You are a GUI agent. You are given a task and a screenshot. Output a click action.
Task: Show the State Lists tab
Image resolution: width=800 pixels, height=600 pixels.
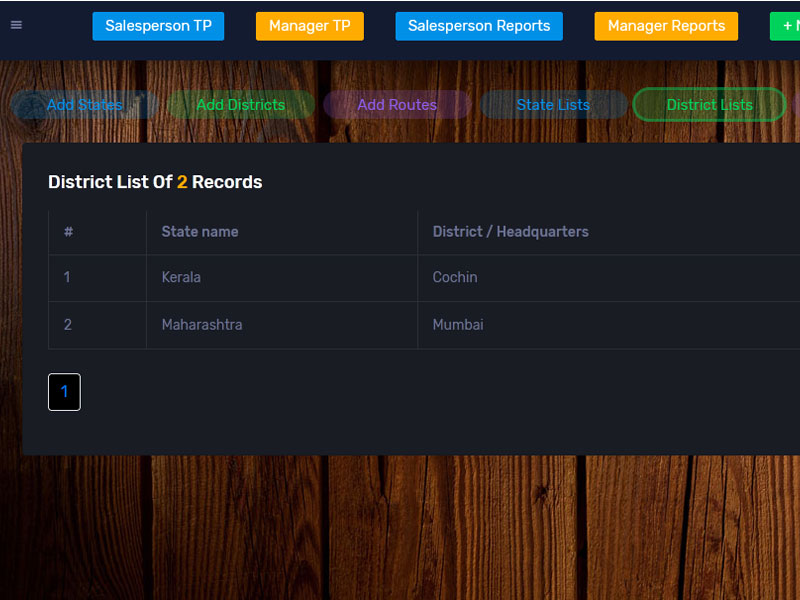(553, 105)
